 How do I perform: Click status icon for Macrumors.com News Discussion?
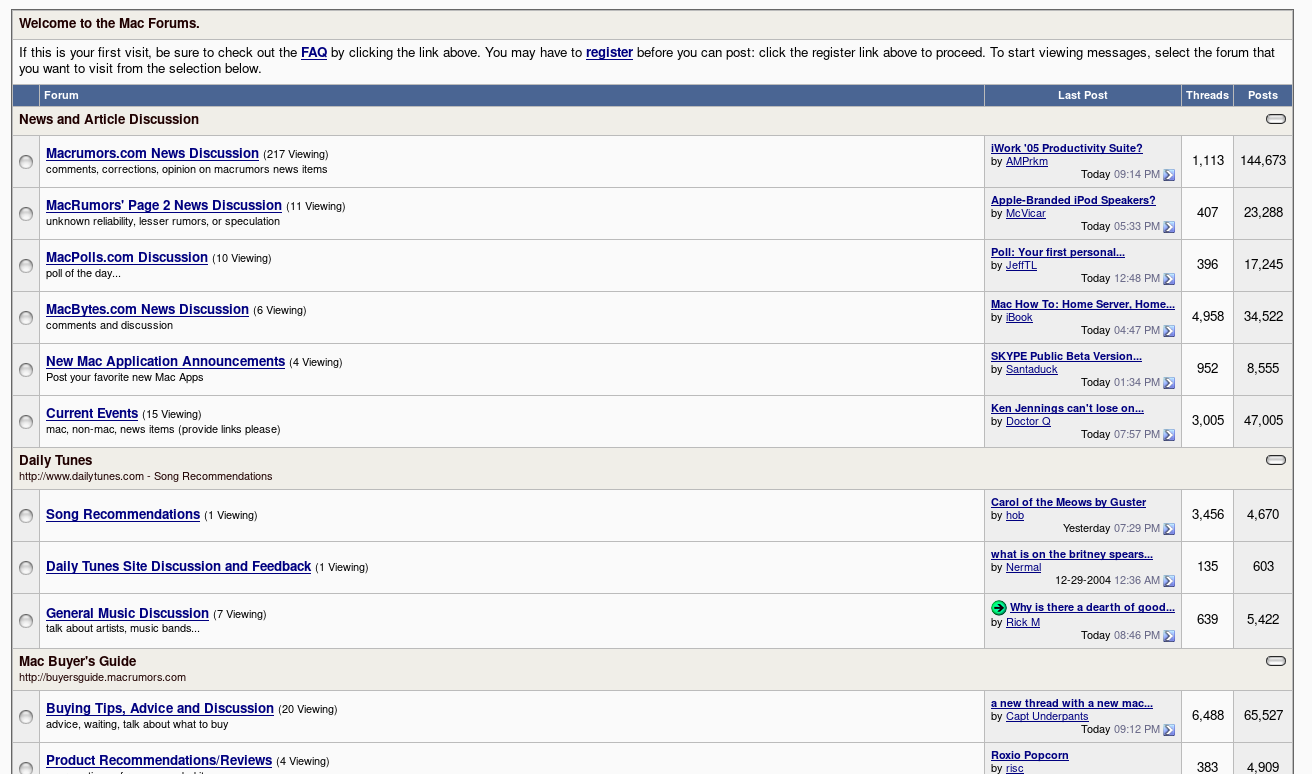tap(26, 162)
